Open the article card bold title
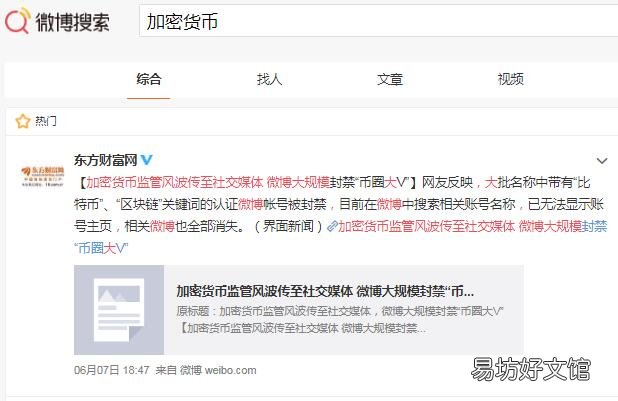618x401 pixels. [325, 291]
